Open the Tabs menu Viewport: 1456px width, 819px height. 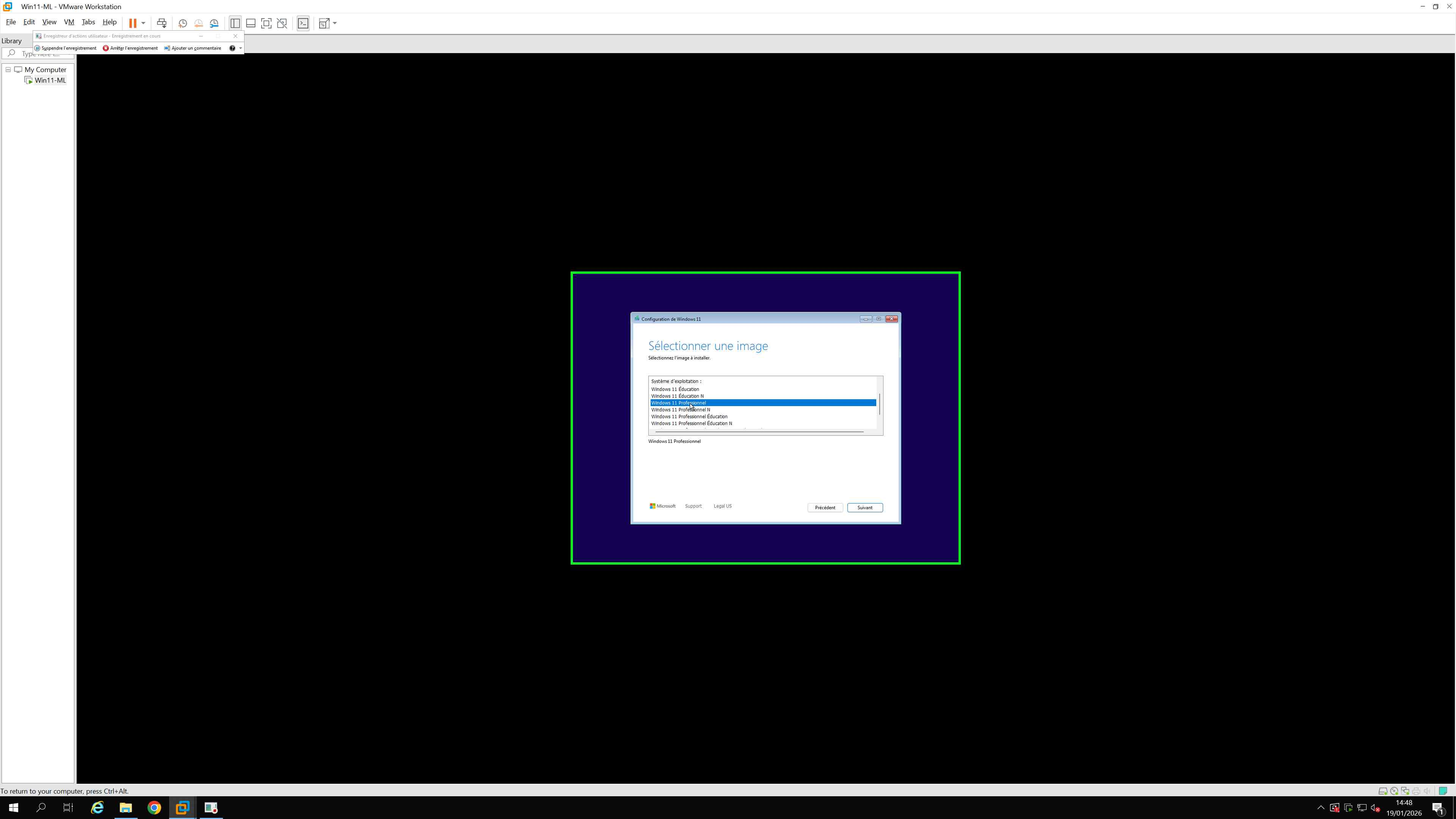coord(88,22)
